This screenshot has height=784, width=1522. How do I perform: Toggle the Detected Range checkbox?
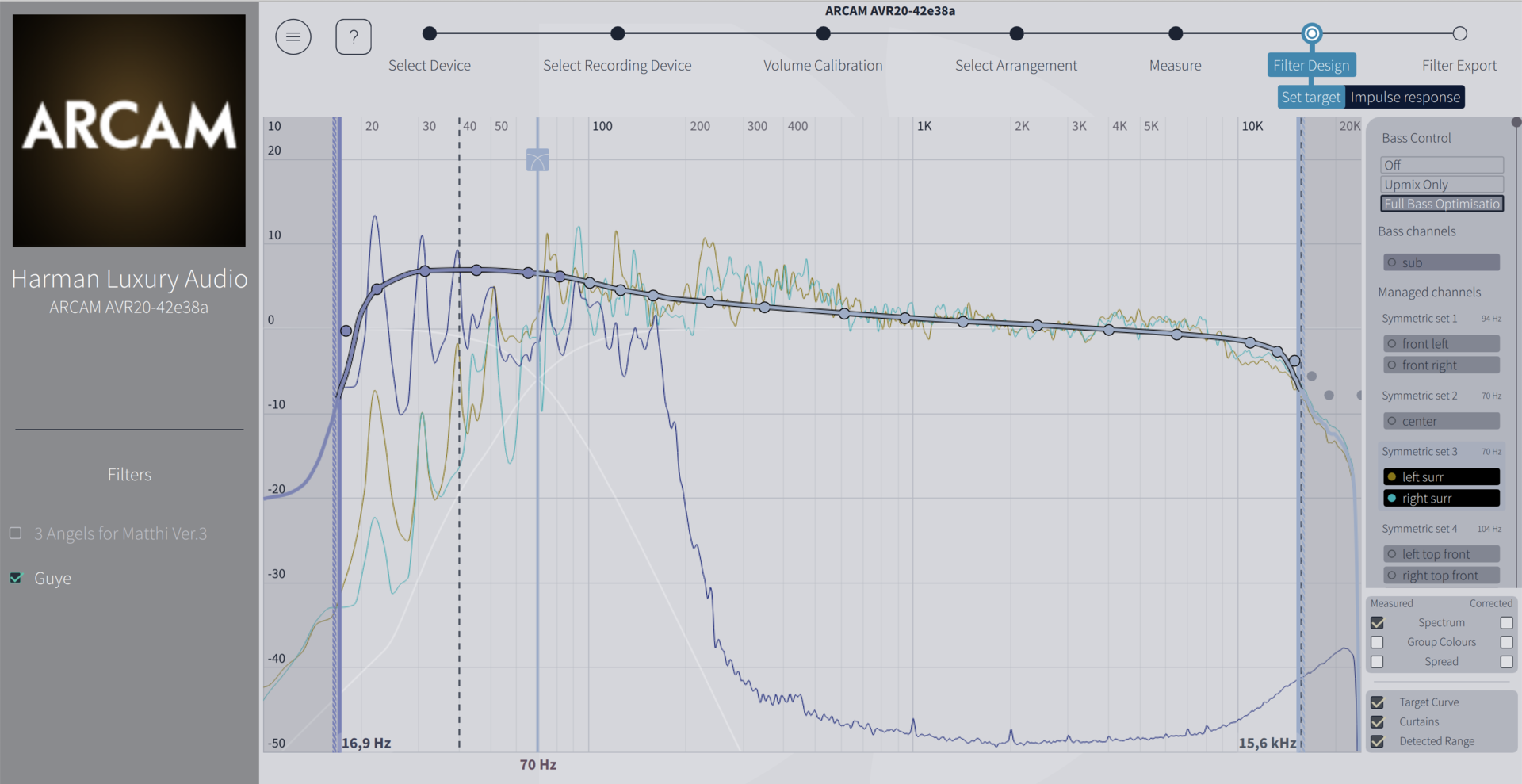1377,741
